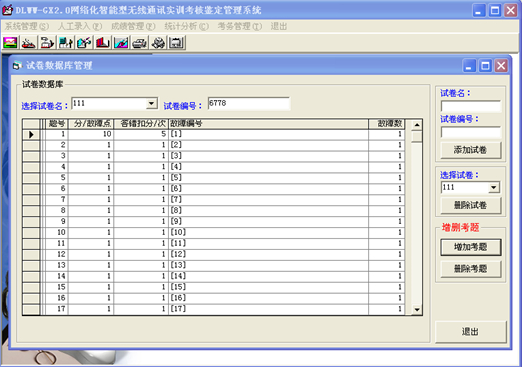Image resolution: width=522 pixels, height=367 pixels.
Task: Click the fault code cell [16]
Action: click(x=269, y=299)
